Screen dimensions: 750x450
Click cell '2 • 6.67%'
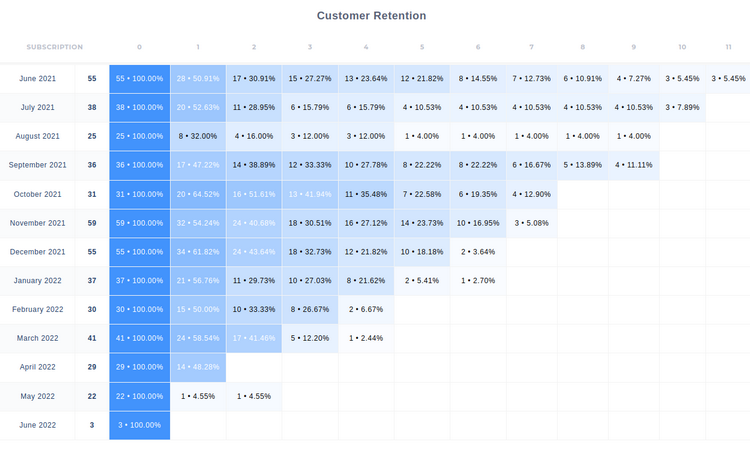tap(366, 309)
